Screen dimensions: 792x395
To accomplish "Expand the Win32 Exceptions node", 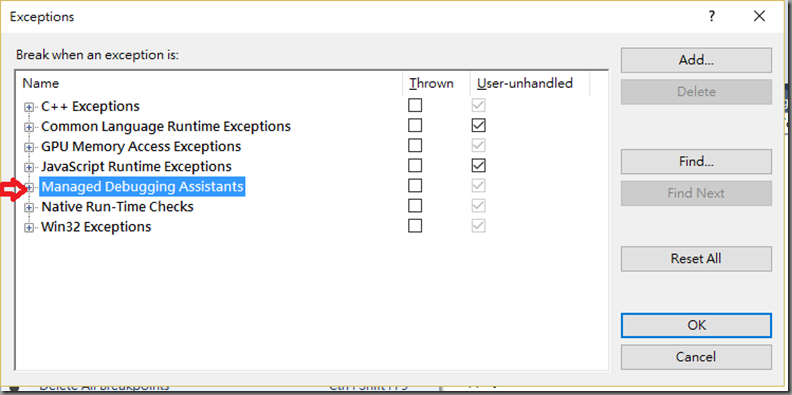I will click(29, 227).
